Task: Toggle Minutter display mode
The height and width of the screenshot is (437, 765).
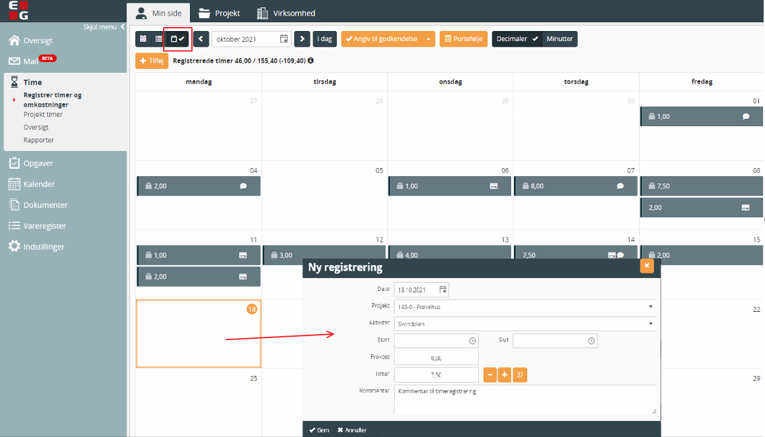Action: pos(559,39)
